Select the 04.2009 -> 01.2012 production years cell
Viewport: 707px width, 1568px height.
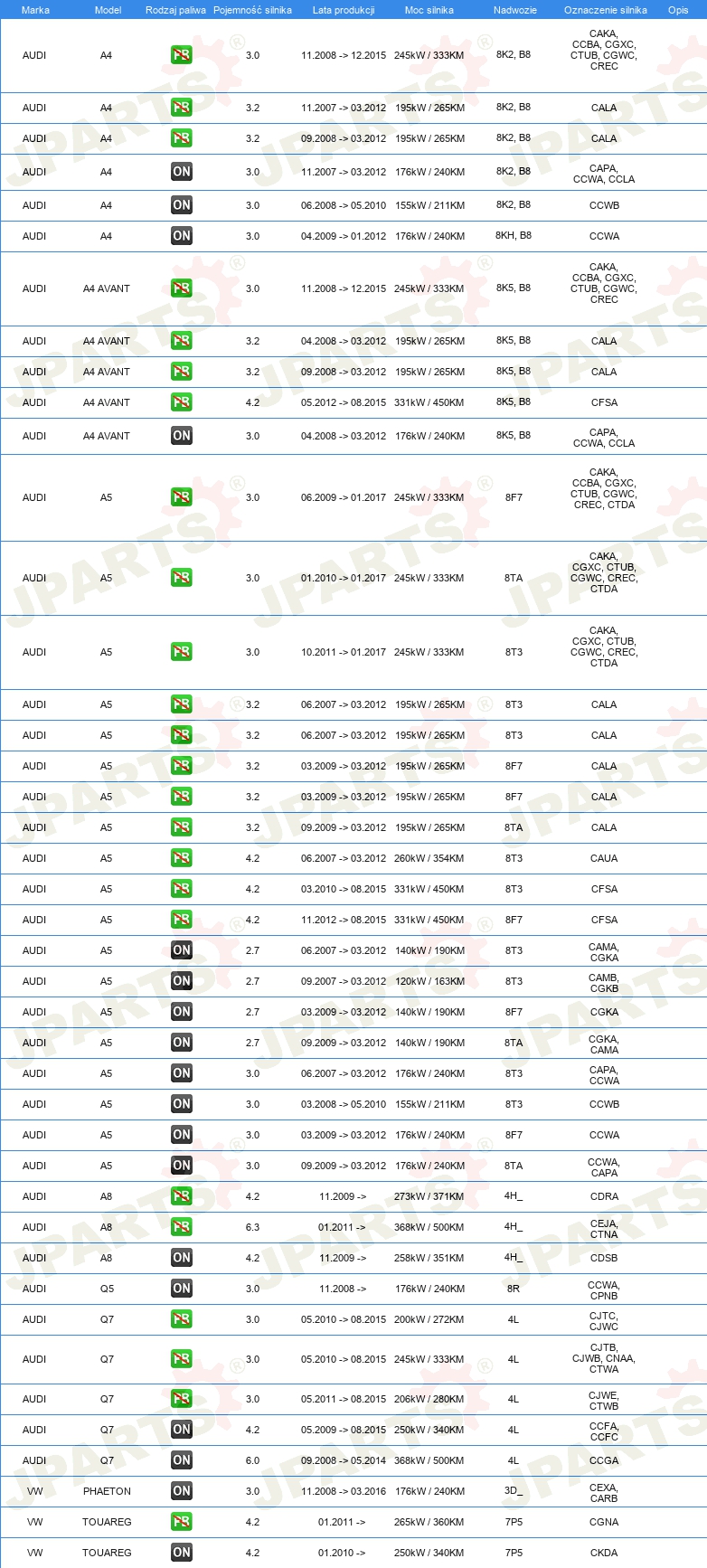point(344,236)
